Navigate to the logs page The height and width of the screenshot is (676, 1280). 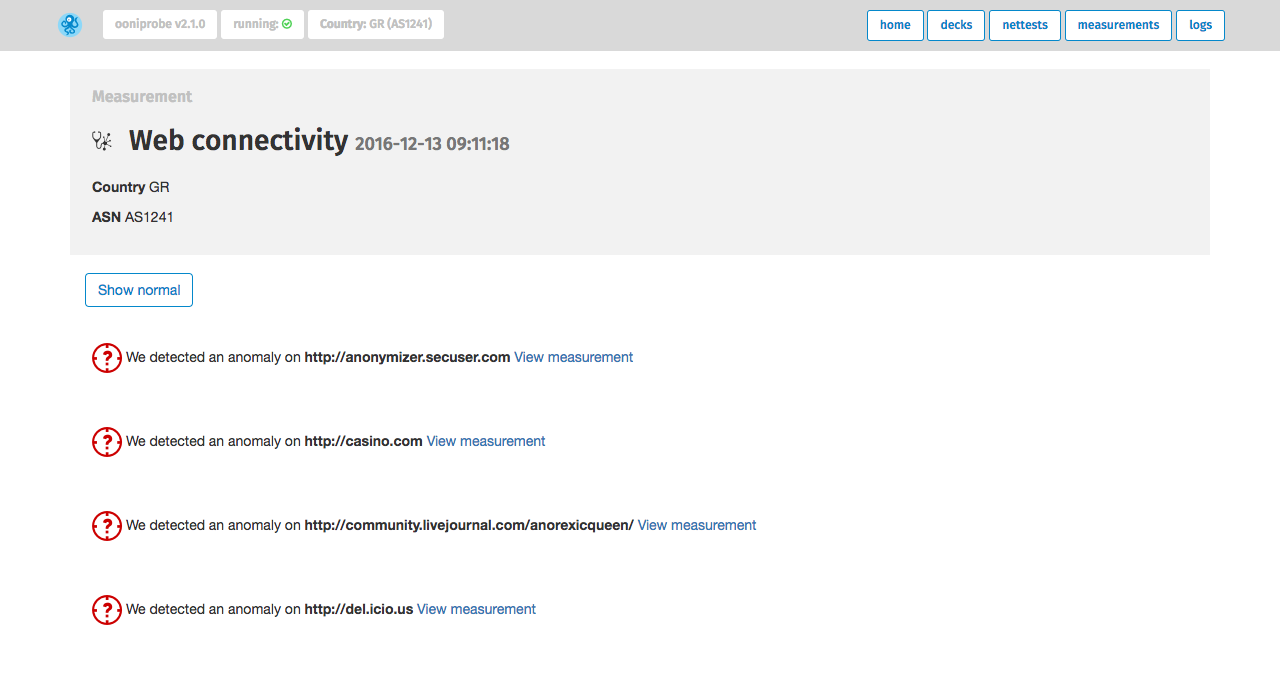(1200, 25)
